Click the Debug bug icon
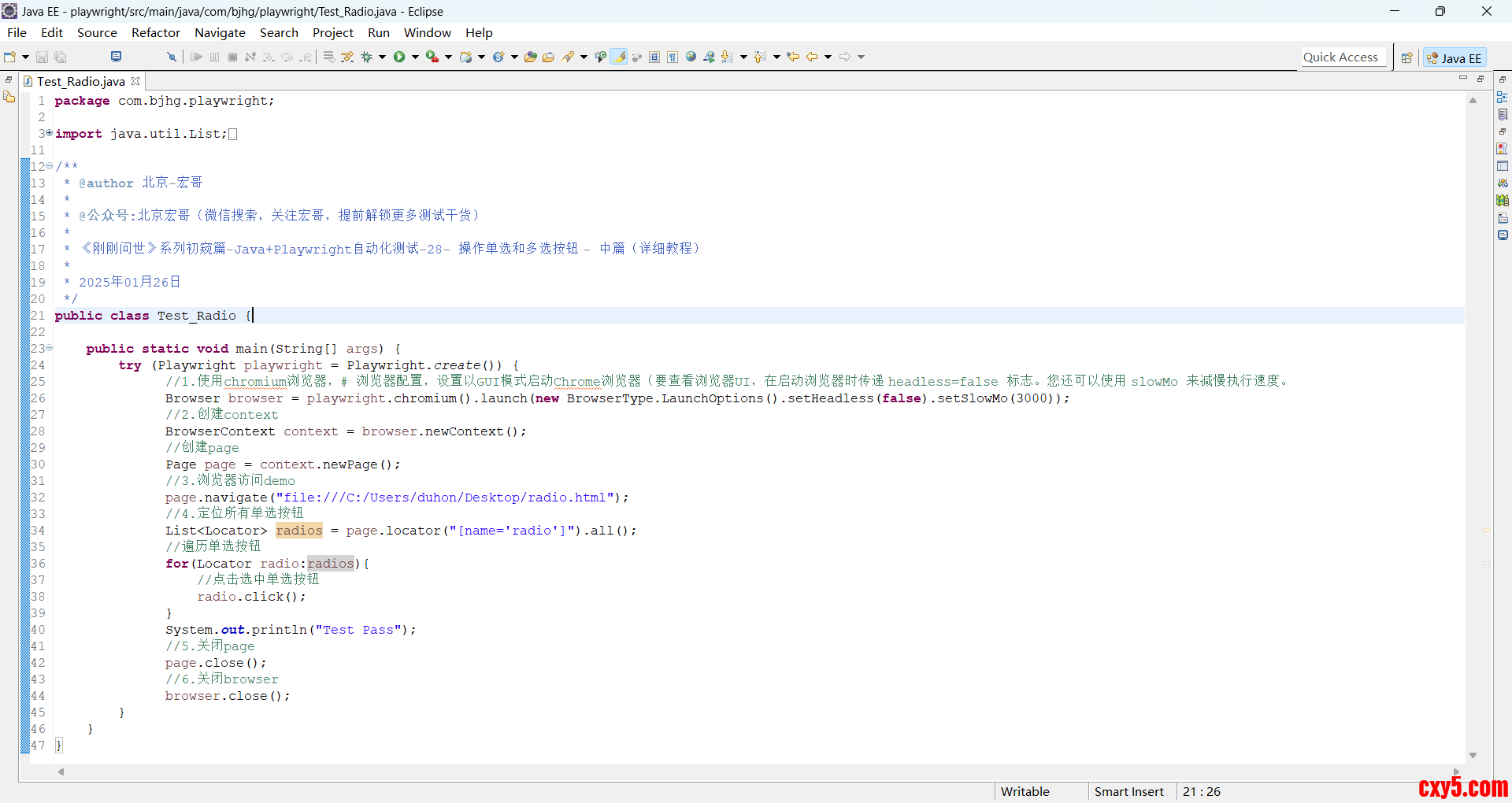 pyautogui.click(x=366, y=57)
